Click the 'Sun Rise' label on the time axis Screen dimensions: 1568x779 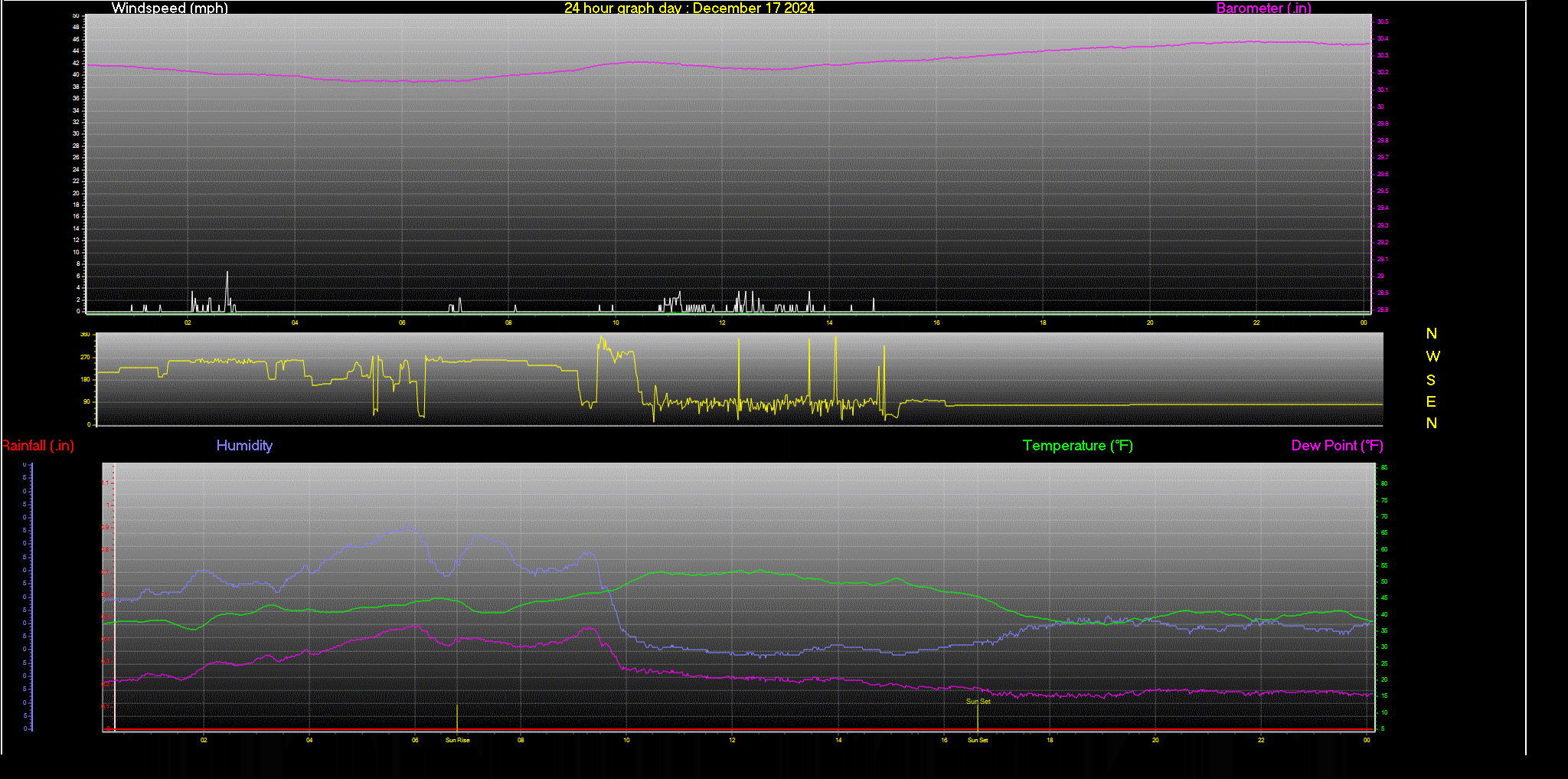[x=458, y=740]
